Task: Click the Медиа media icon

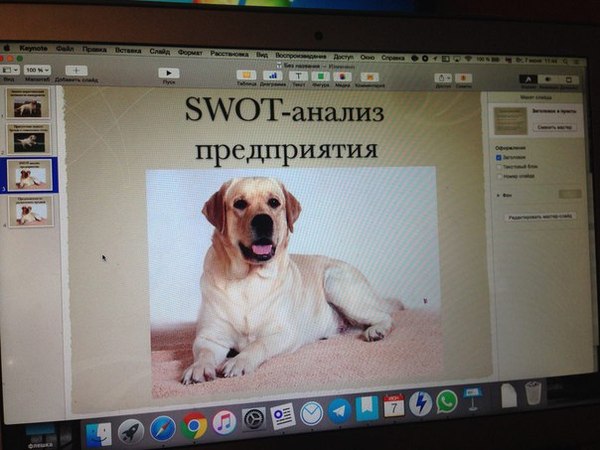Action: [x=344, y=76]
